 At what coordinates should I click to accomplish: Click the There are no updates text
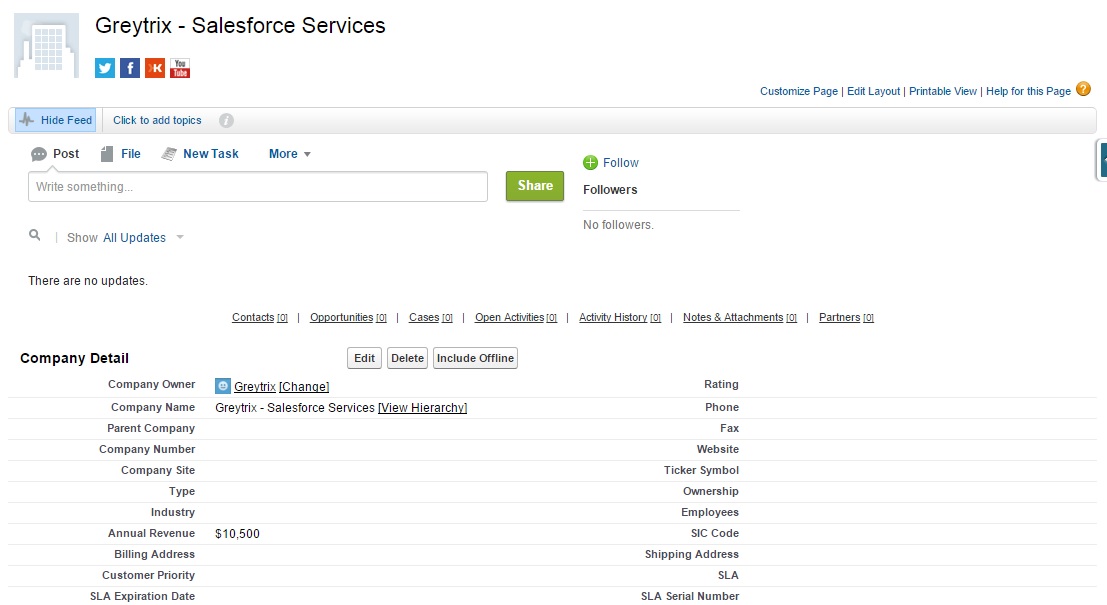click(88, 281)
